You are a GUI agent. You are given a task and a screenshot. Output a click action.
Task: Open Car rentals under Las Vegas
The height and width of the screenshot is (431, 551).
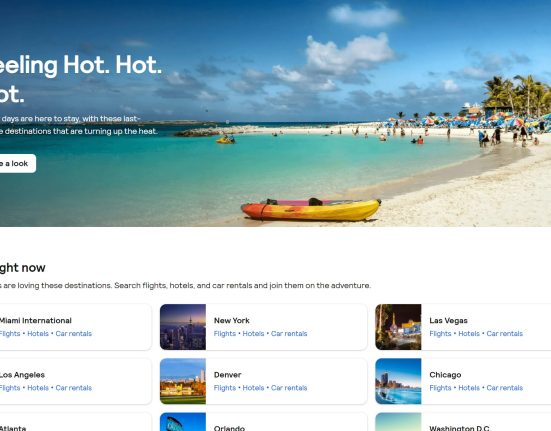coord(505,333)
